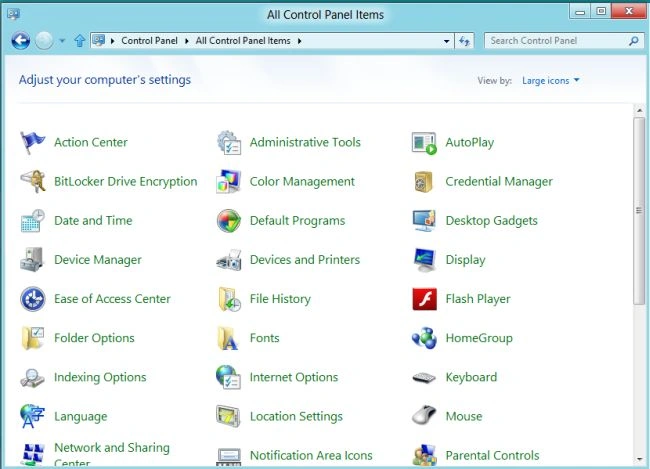Click the greyed forward navigation button
The width and height of the screenshot is (650, 469).
point(44,41)
